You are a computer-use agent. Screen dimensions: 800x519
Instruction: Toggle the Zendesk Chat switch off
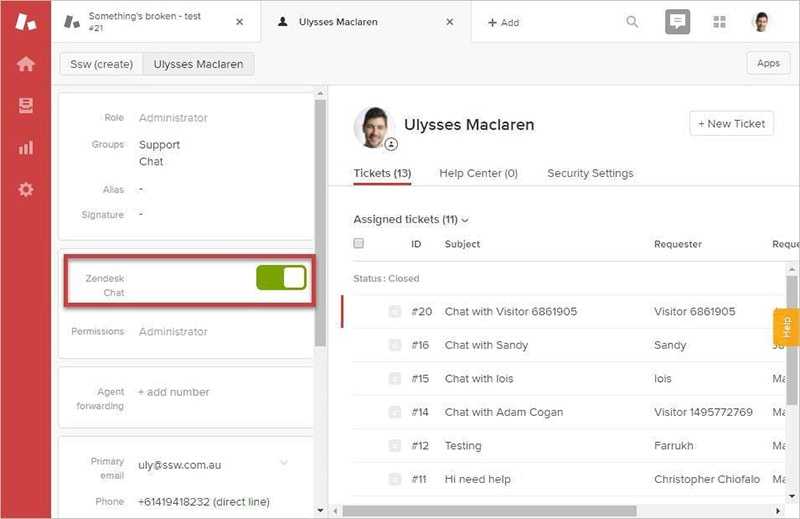click(x=281, y=278)
